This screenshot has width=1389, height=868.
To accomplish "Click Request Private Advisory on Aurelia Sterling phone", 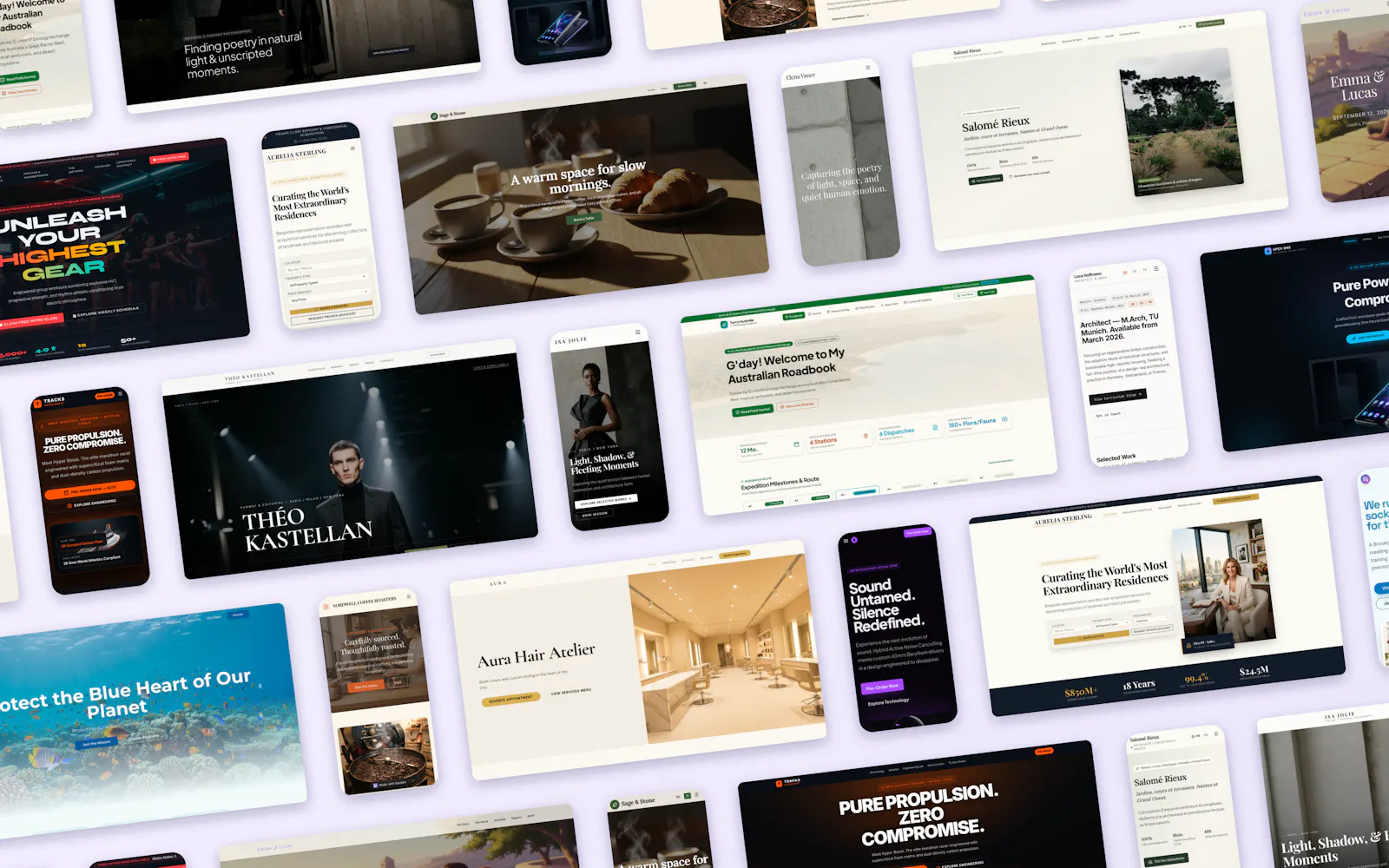I will [334, 317].
